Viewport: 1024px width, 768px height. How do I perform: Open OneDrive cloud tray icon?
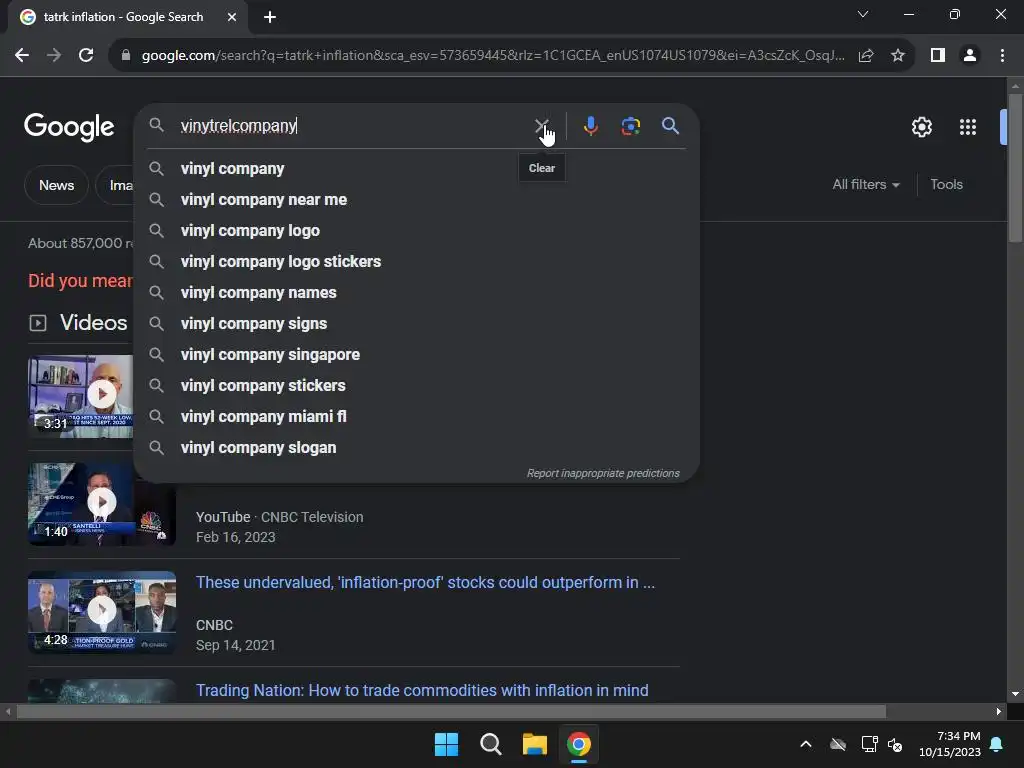(x=838, y=744)
